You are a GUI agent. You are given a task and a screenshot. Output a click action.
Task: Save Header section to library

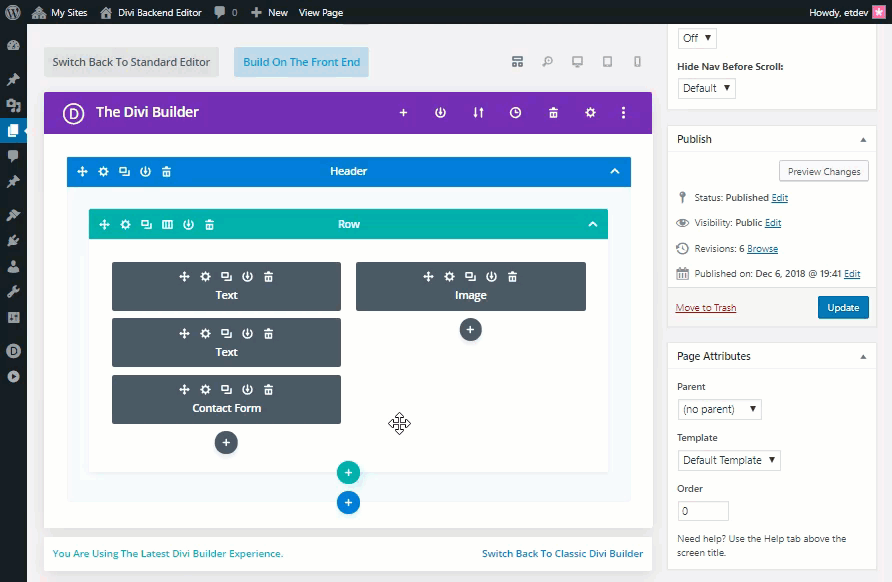(145, 171)
